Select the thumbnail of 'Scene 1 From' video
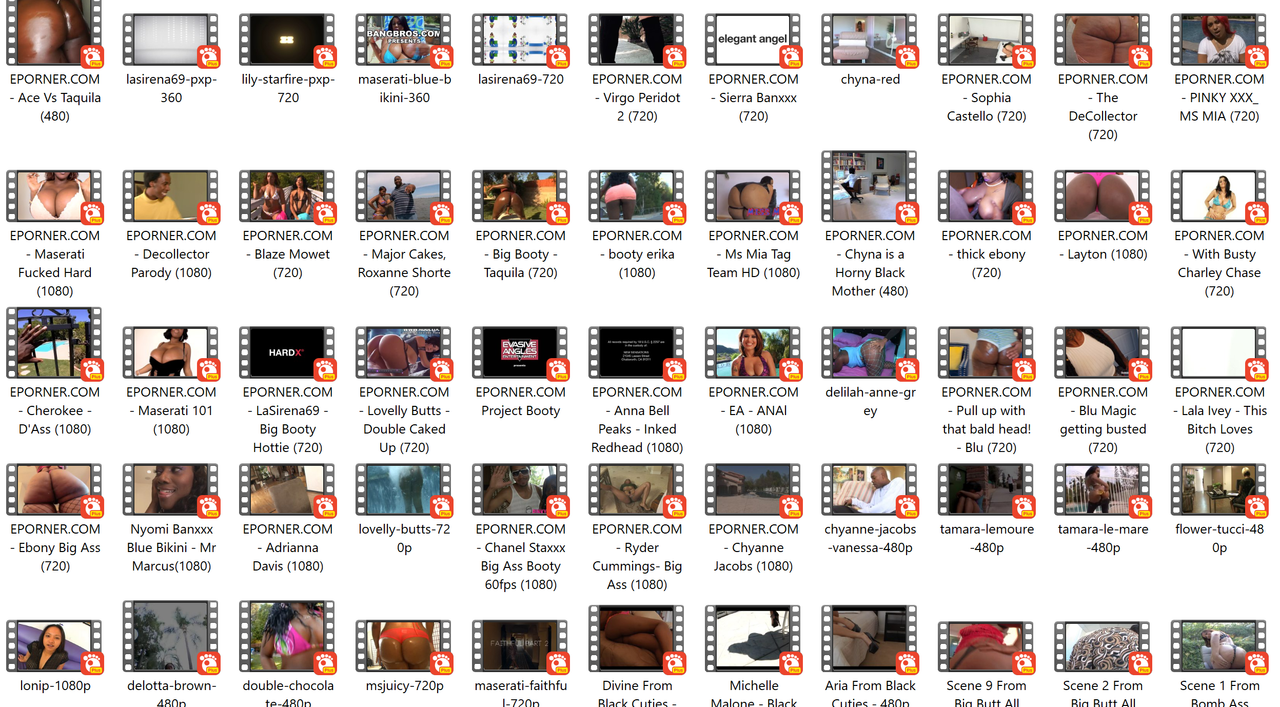 coord(1219,646)
